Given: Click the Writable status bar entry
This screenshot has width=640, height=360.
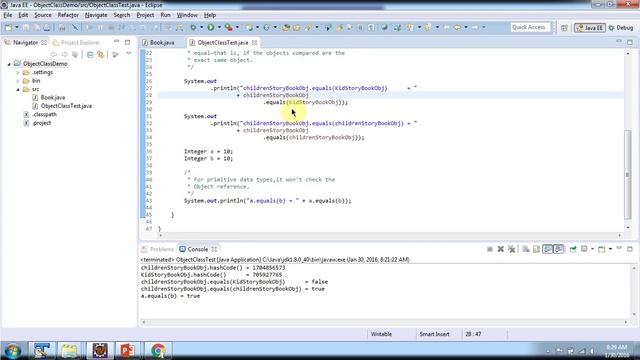Looking at the screenshot, I should [x=381, y=334].
